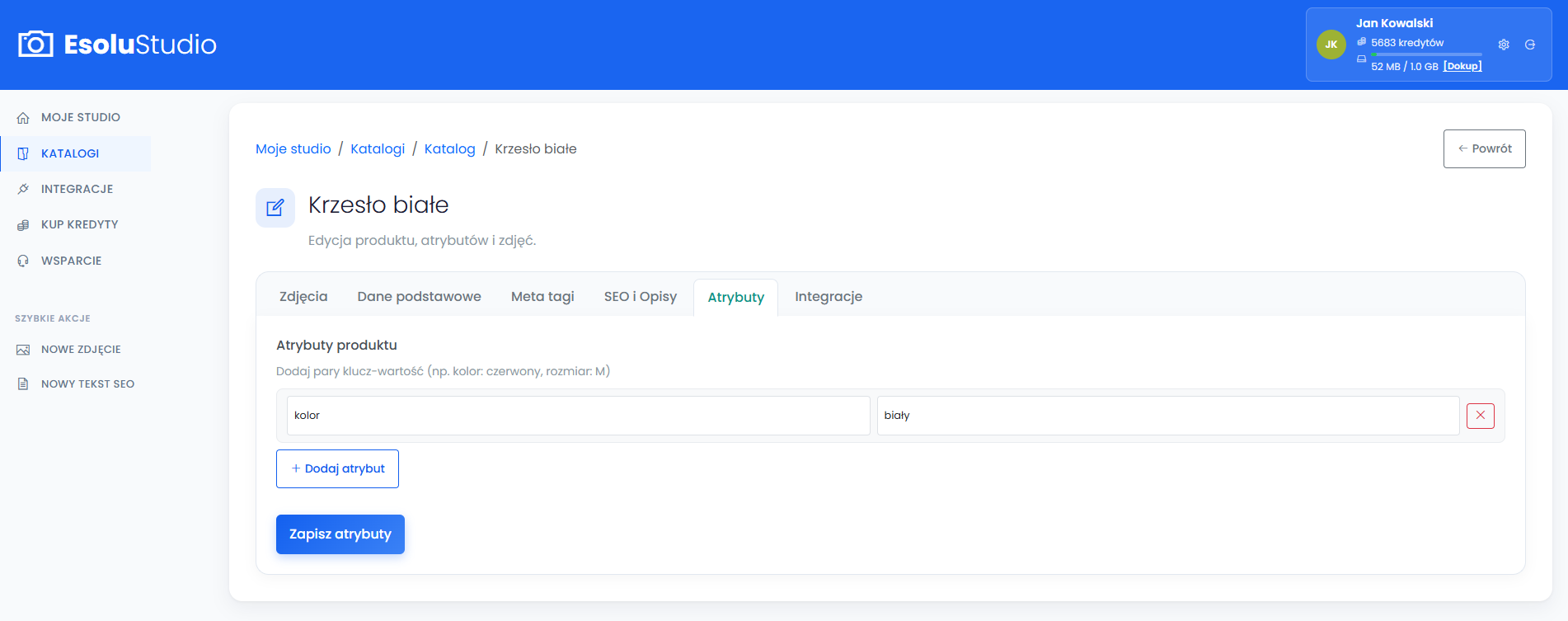Go to Integracje in sidebar

point(75,189)
